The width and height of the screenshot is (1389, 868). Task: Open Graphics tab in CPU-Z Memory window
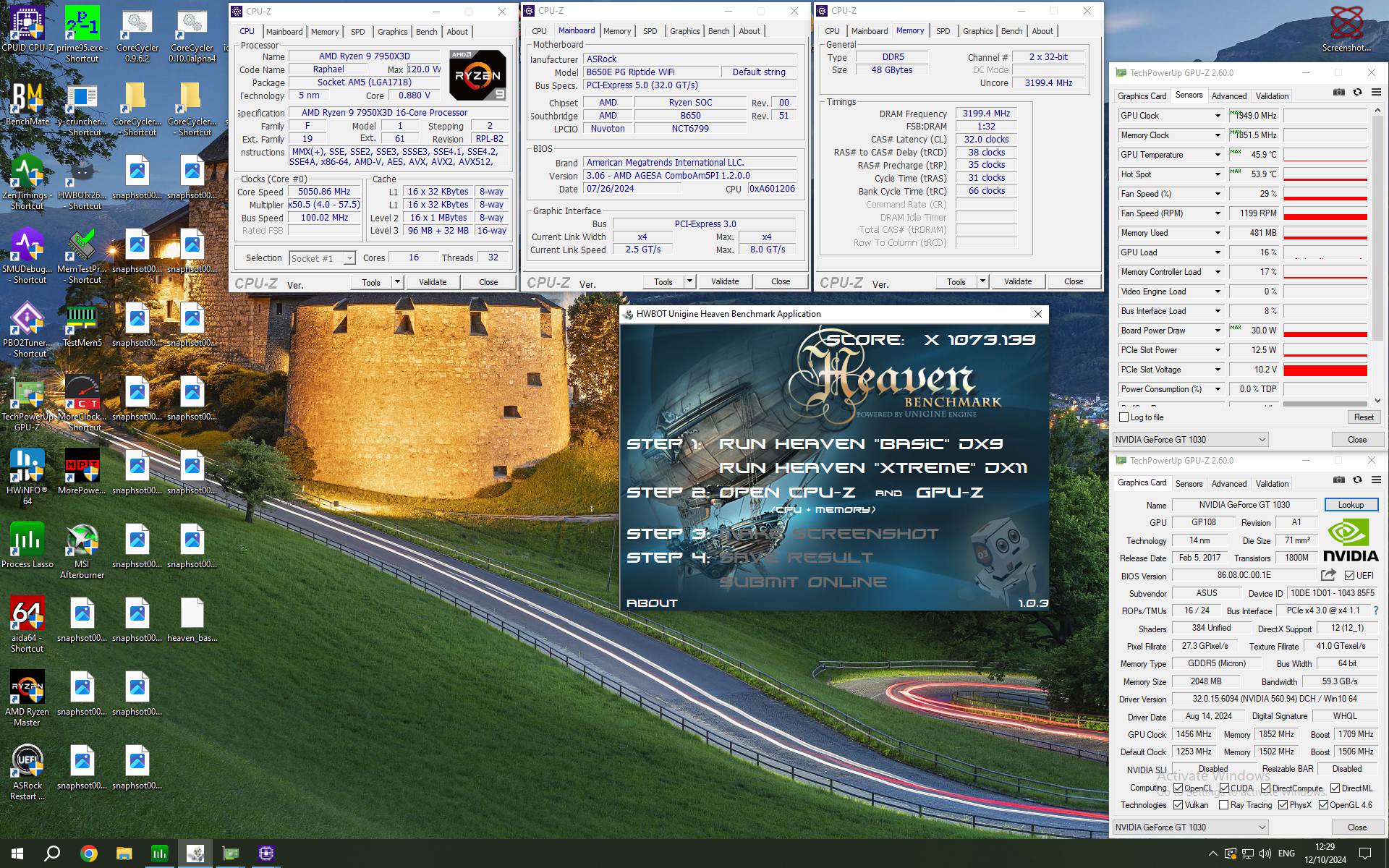tap(977, 31)
